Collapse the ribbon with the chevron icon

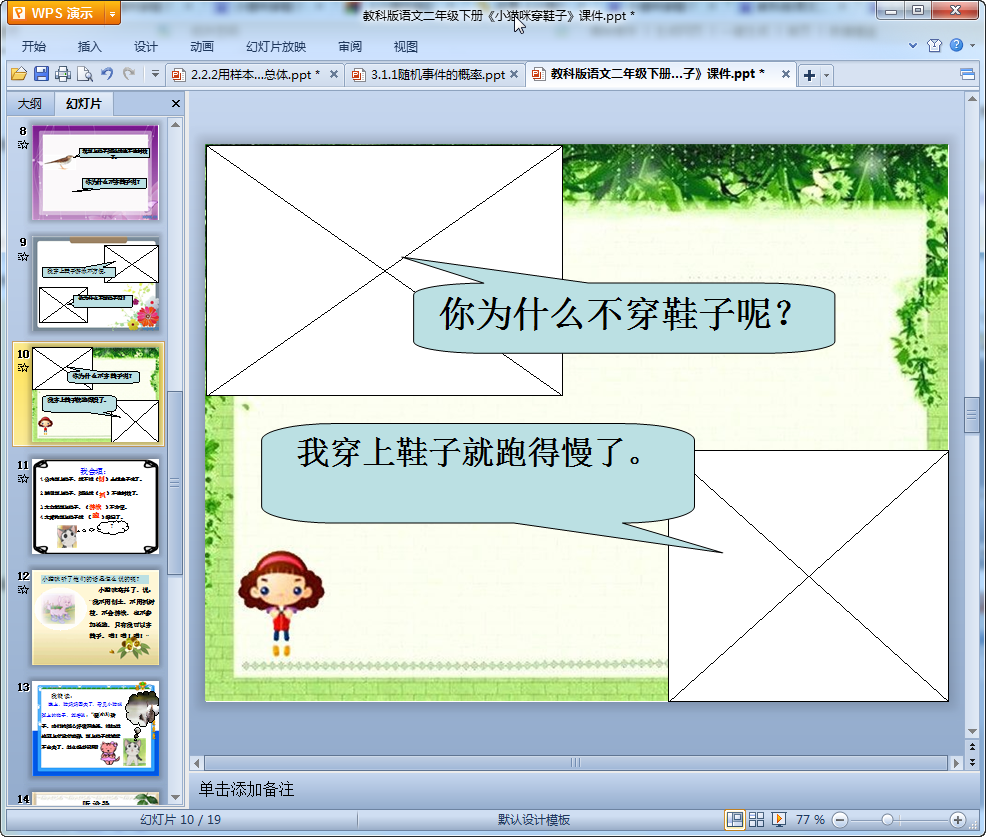pos(913,45)
